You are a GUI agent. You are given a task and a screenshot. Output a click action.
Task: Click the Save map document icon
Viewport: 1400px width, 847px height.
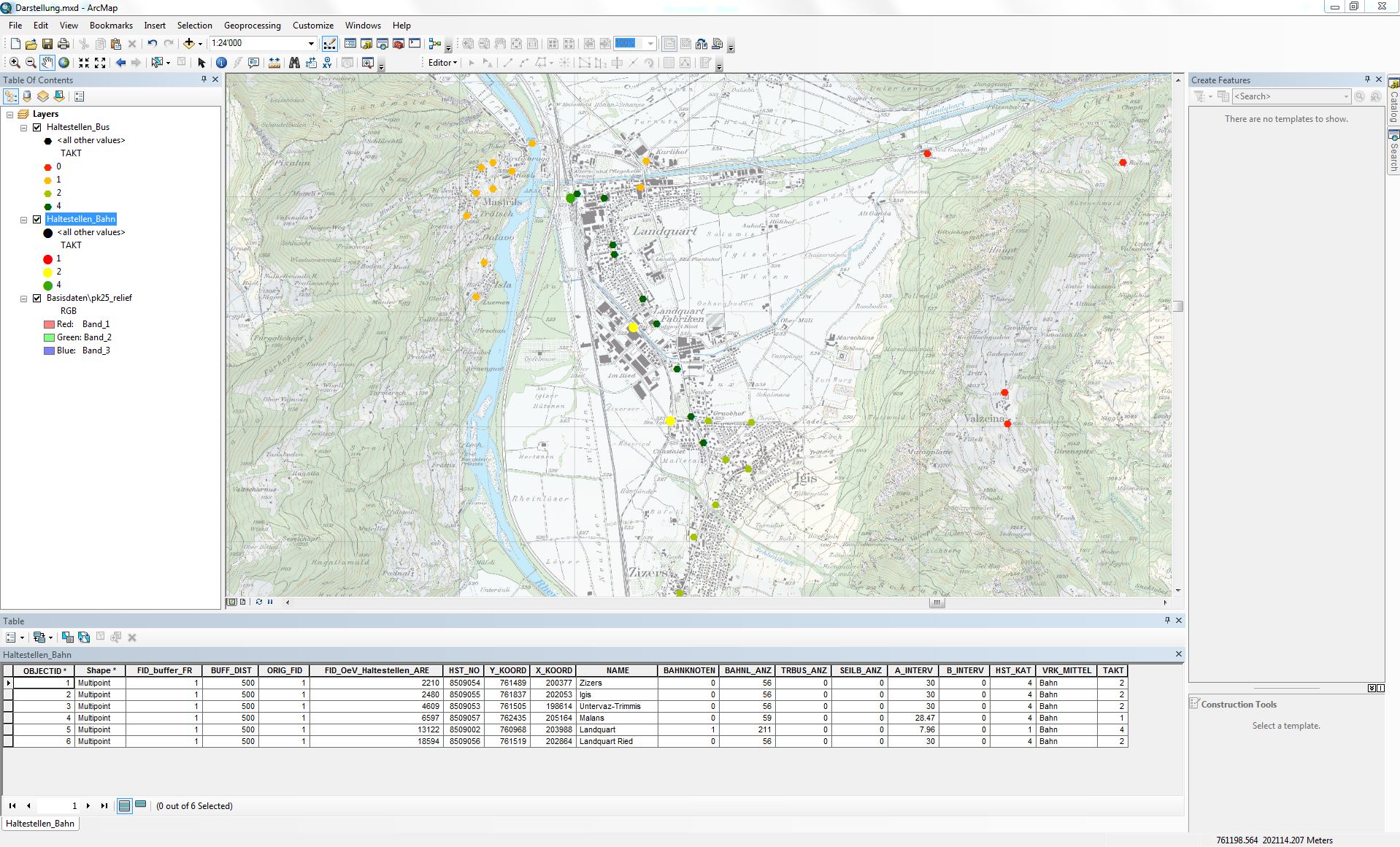click(47, 44)
